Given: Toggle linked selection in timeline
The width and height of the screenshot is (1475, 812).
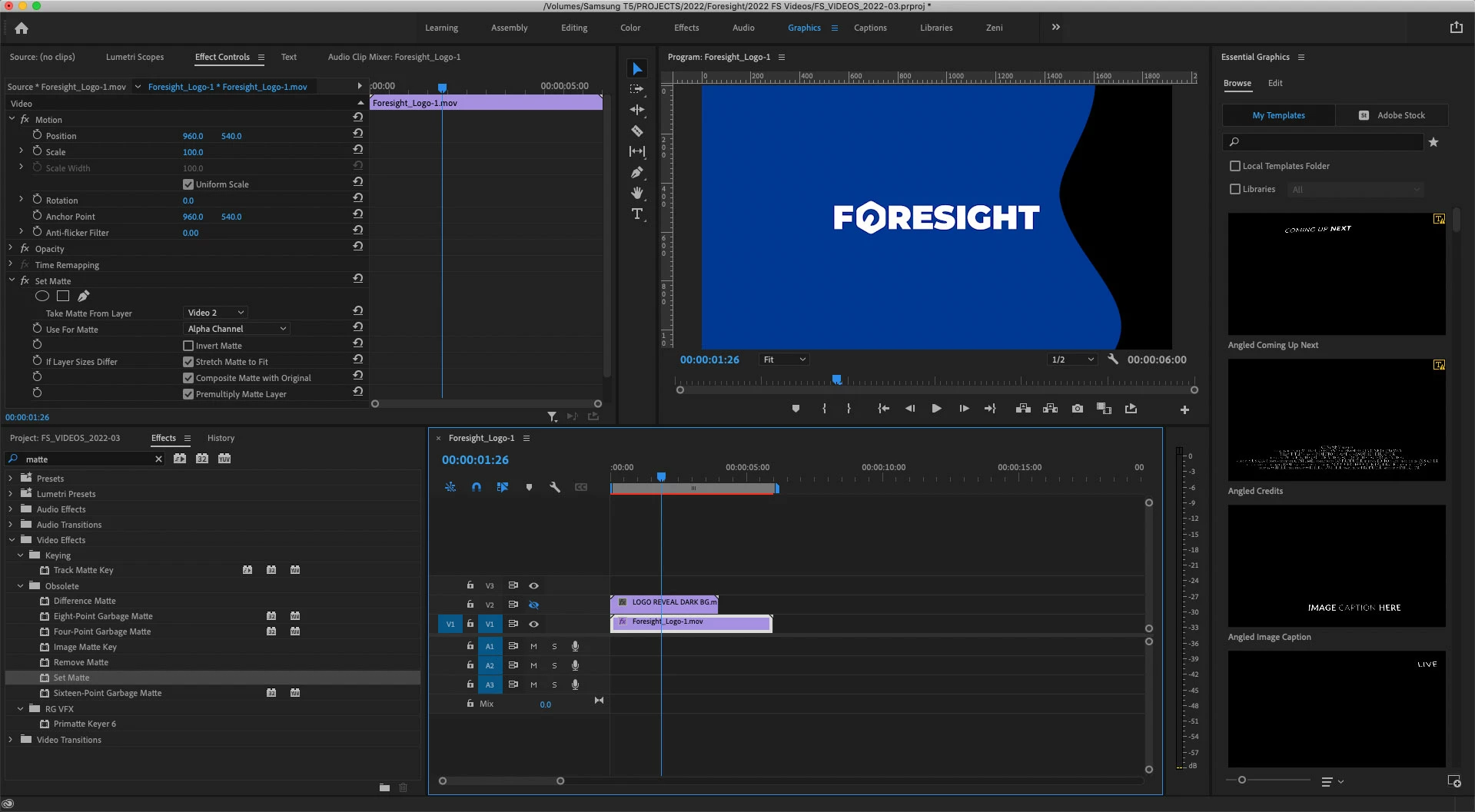Looking at the screenshot, I should click(x=503, y=487).
